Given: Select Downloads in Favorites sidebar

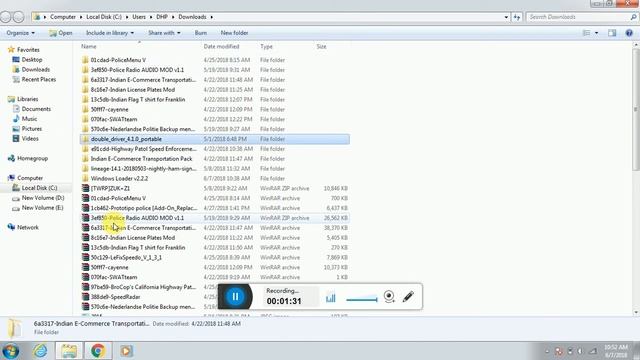Looking at the screenshot, I should tap(31, 69).
